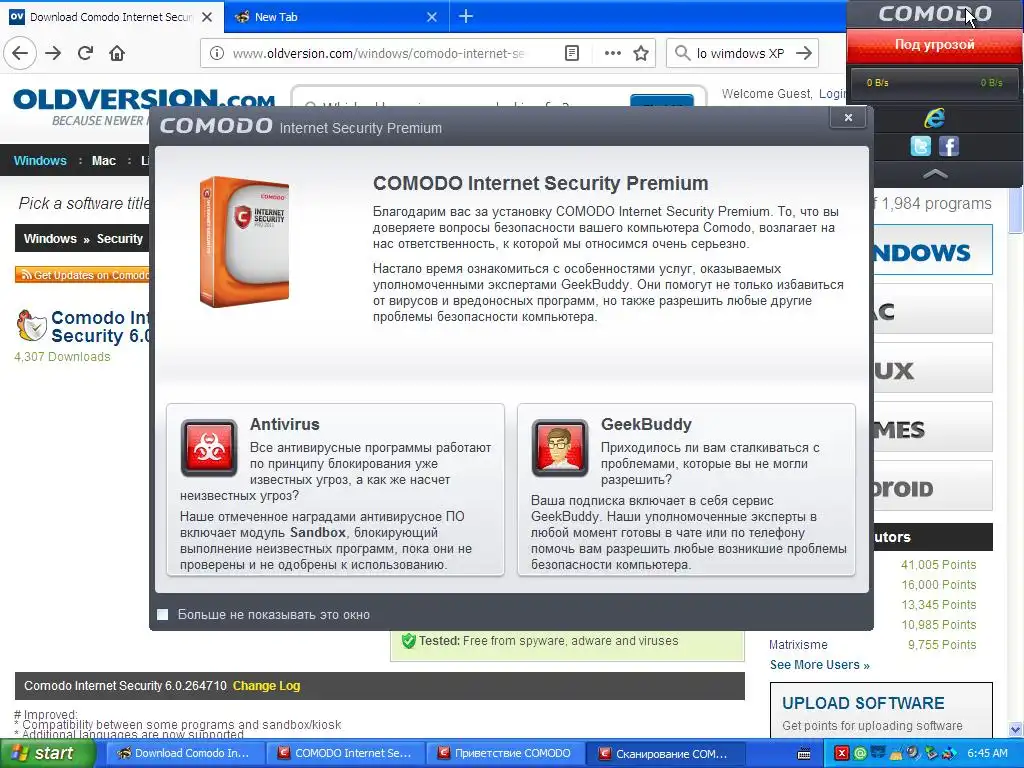Image resolution: width=1024 pixels, height=768 pixels.
Task: Open Twitter icon in Comodo widget
Action: tap(920, 146)
